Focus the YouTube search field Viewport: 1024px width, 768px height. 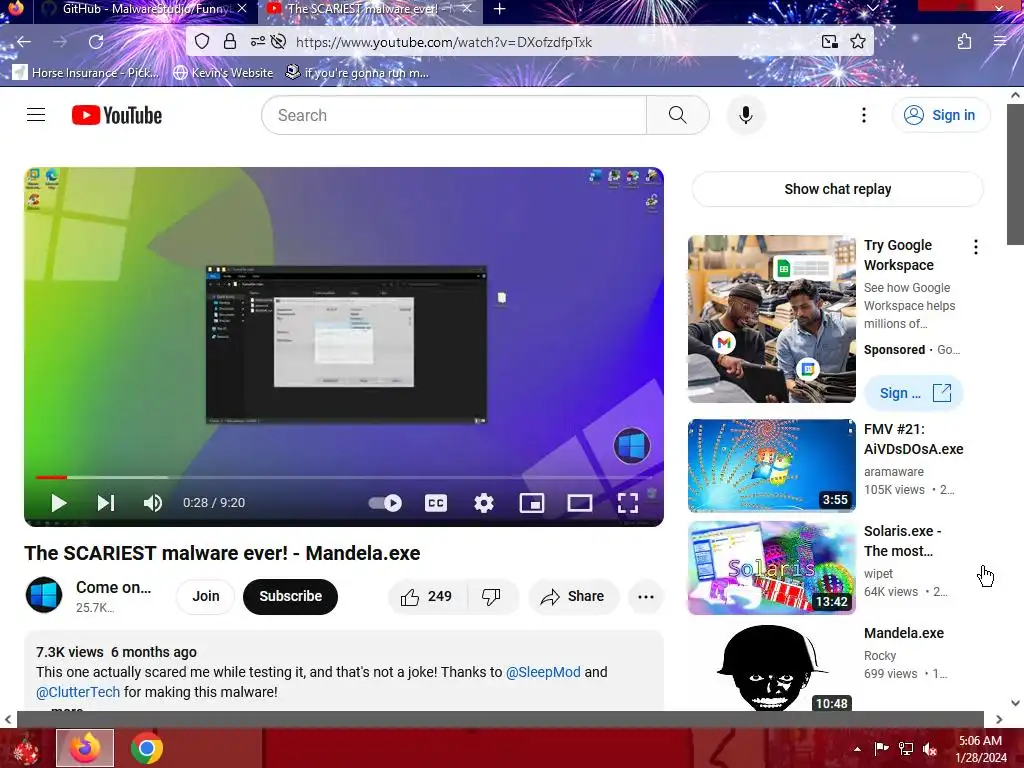click(455, 115)
